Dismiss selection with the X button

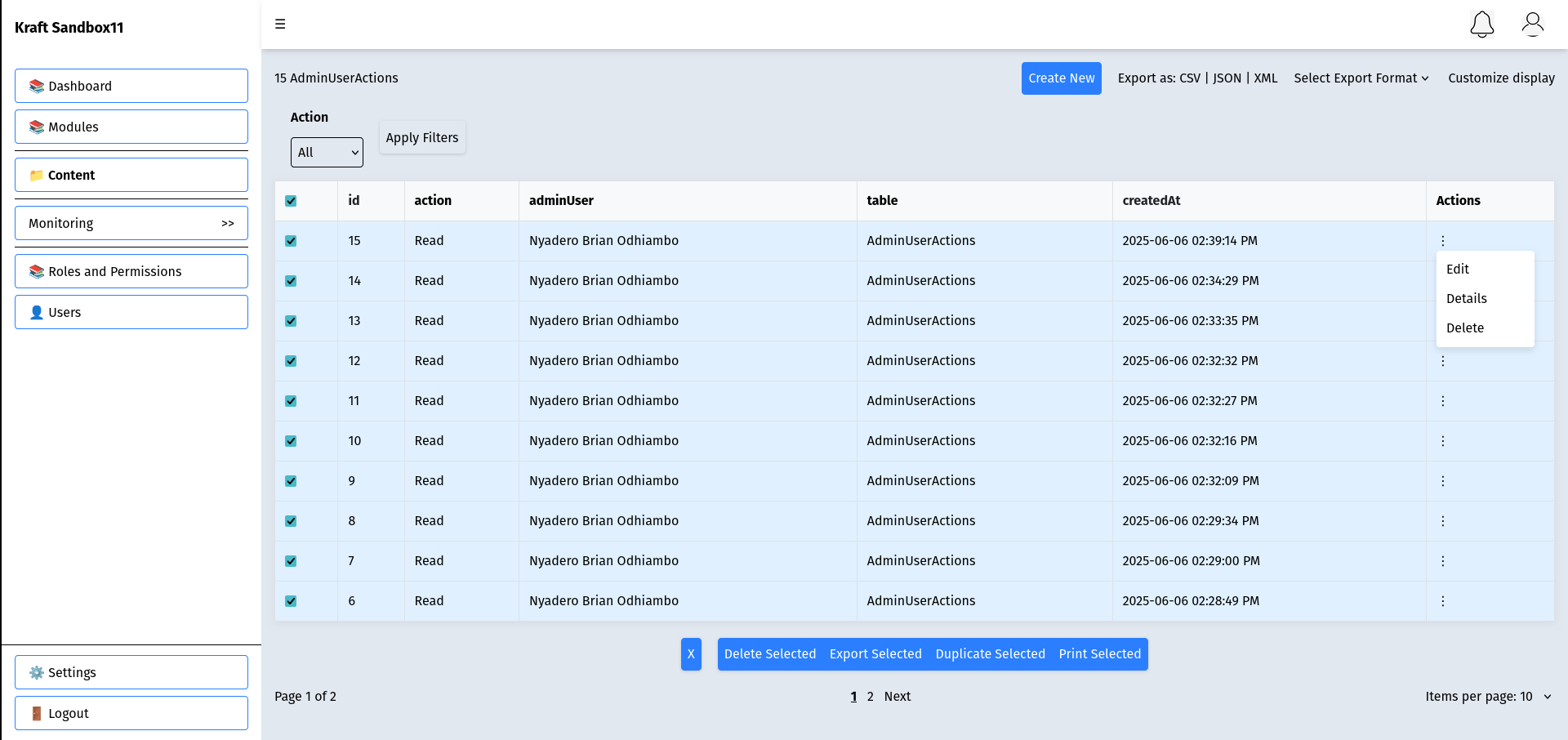pos(691,654)
